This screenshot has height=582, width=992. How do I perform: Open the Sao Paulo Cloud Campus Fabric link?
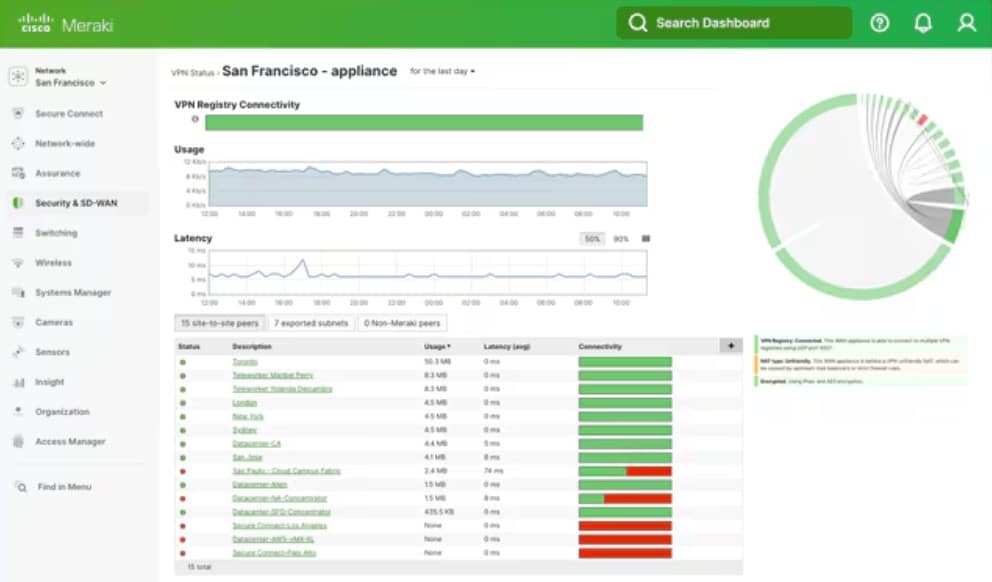click(286, 471)
